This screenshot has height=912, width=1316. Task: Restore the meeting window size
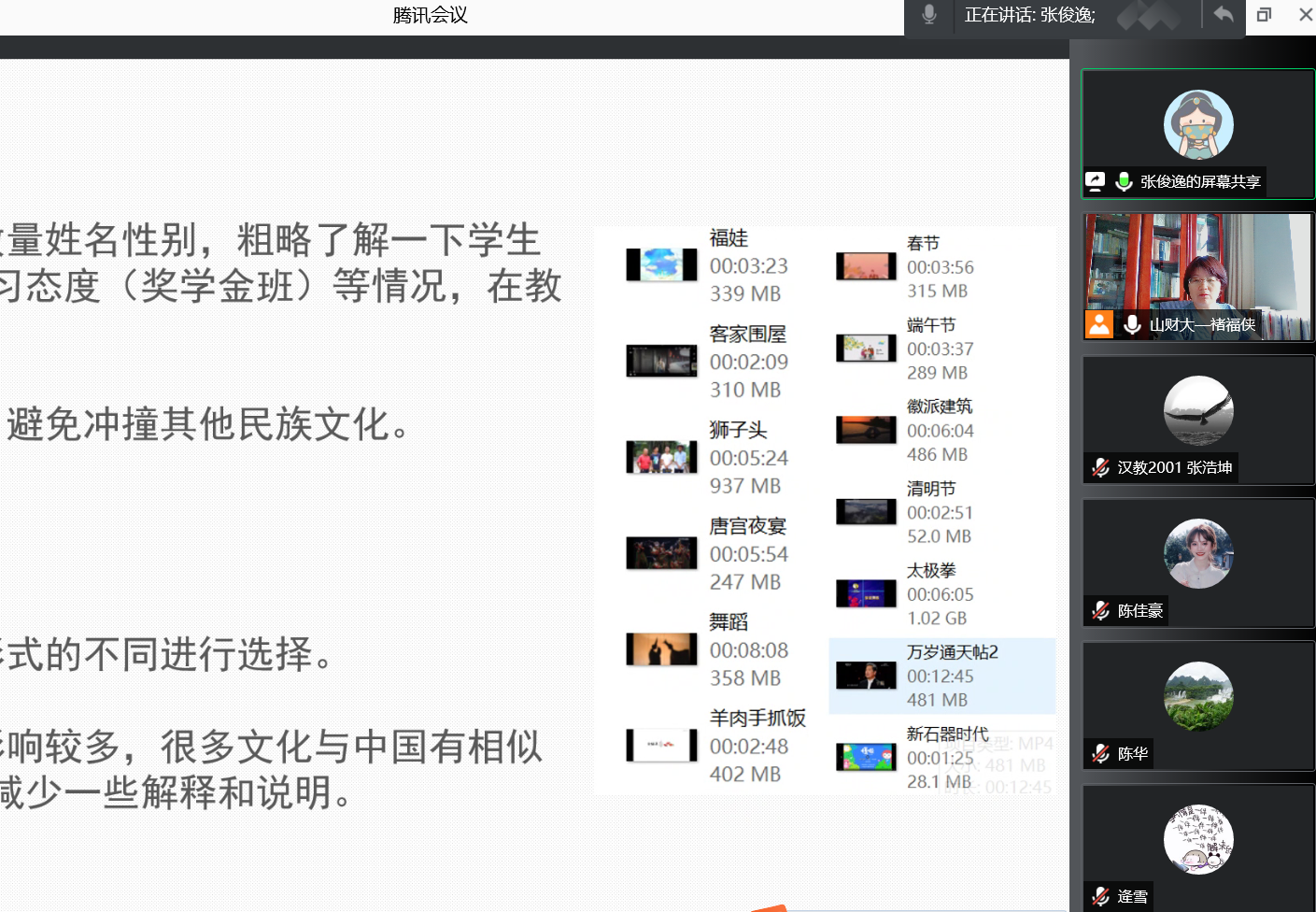tap(1264, 15)
